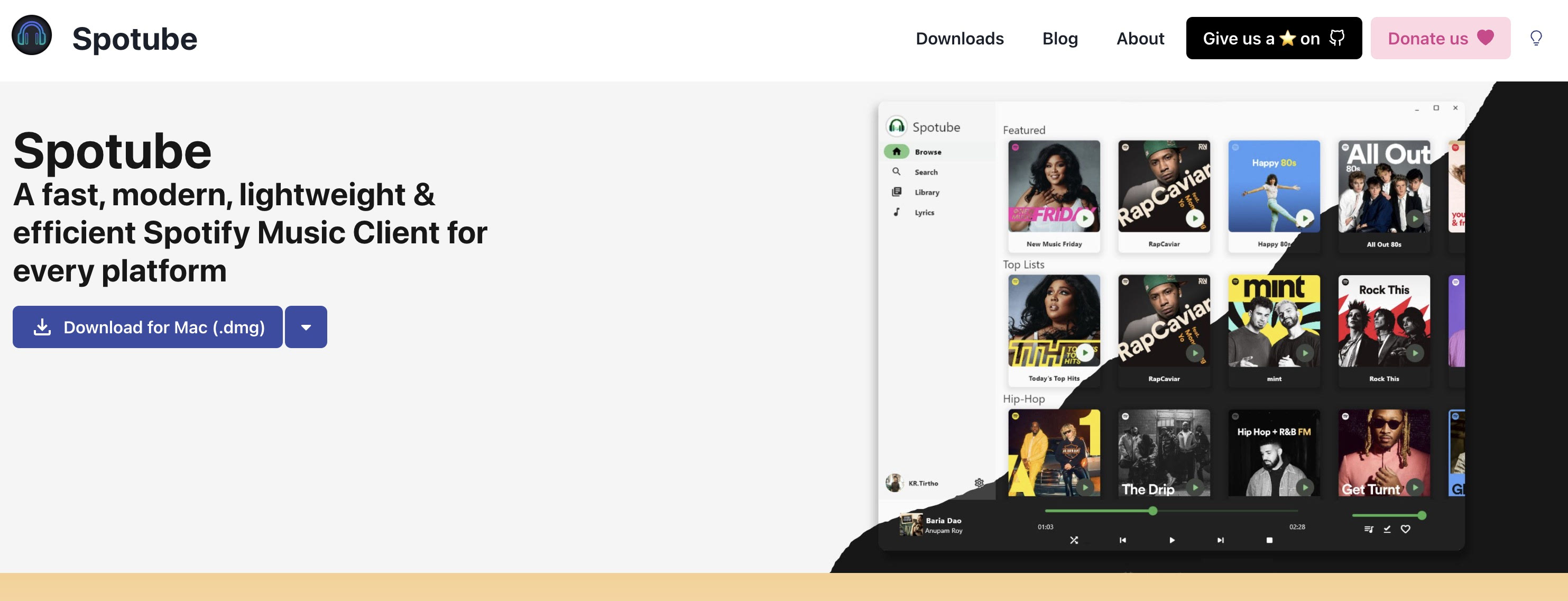Play the The Drip playlist
This screenshot has width=1568, height=601.
tap(1195, 487)
